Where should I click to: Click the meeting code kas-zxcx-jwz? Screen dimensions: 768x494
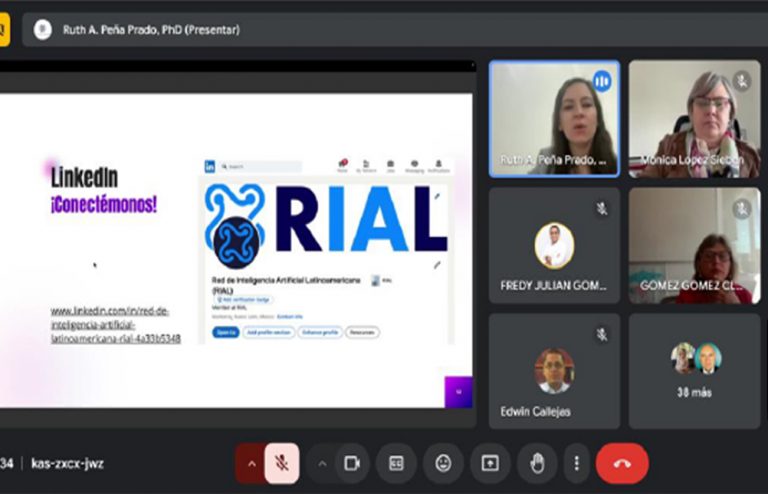pos(67,463)
